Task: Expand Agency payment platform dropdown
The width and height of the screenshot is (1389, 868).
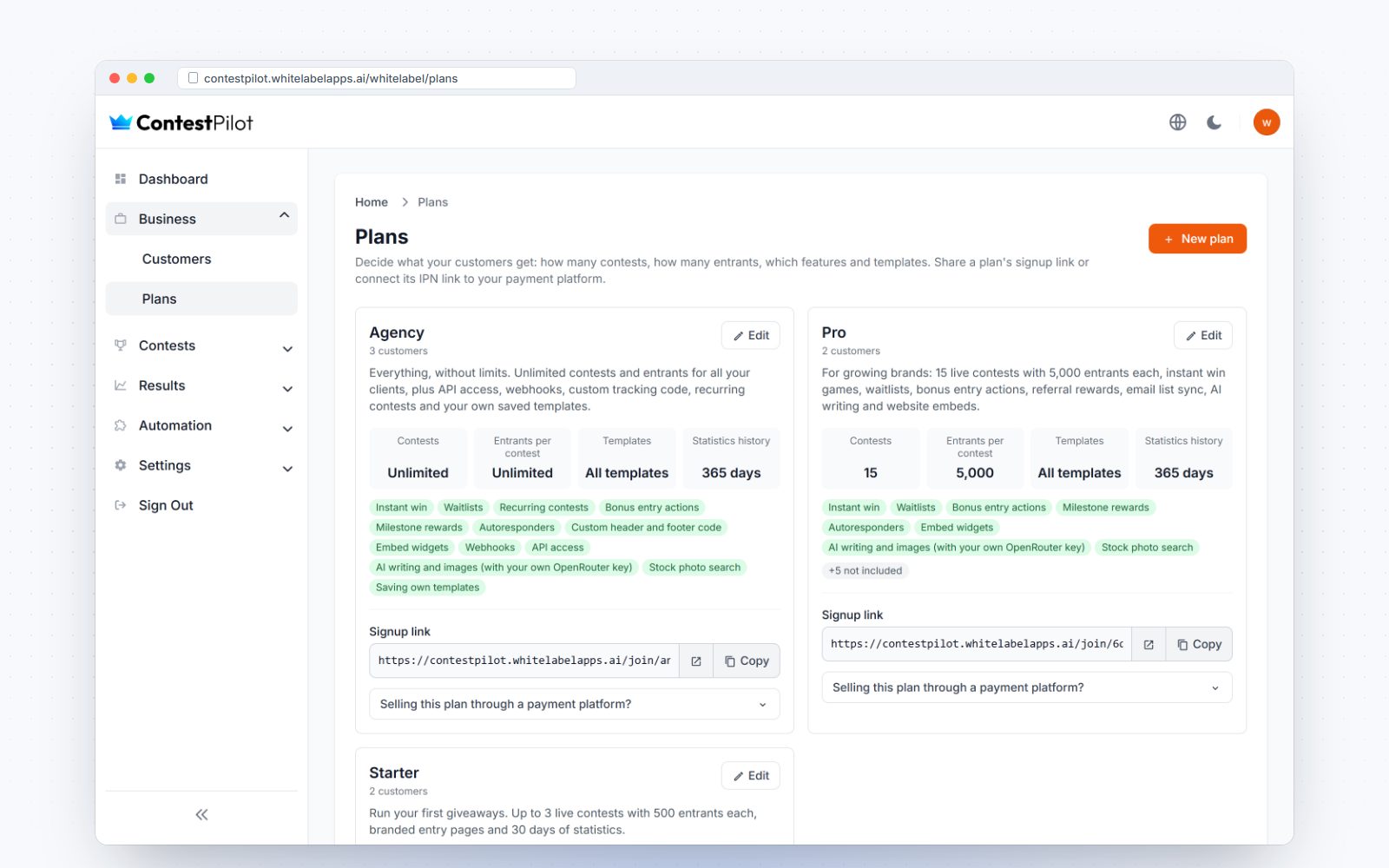Action: [575, 704]
